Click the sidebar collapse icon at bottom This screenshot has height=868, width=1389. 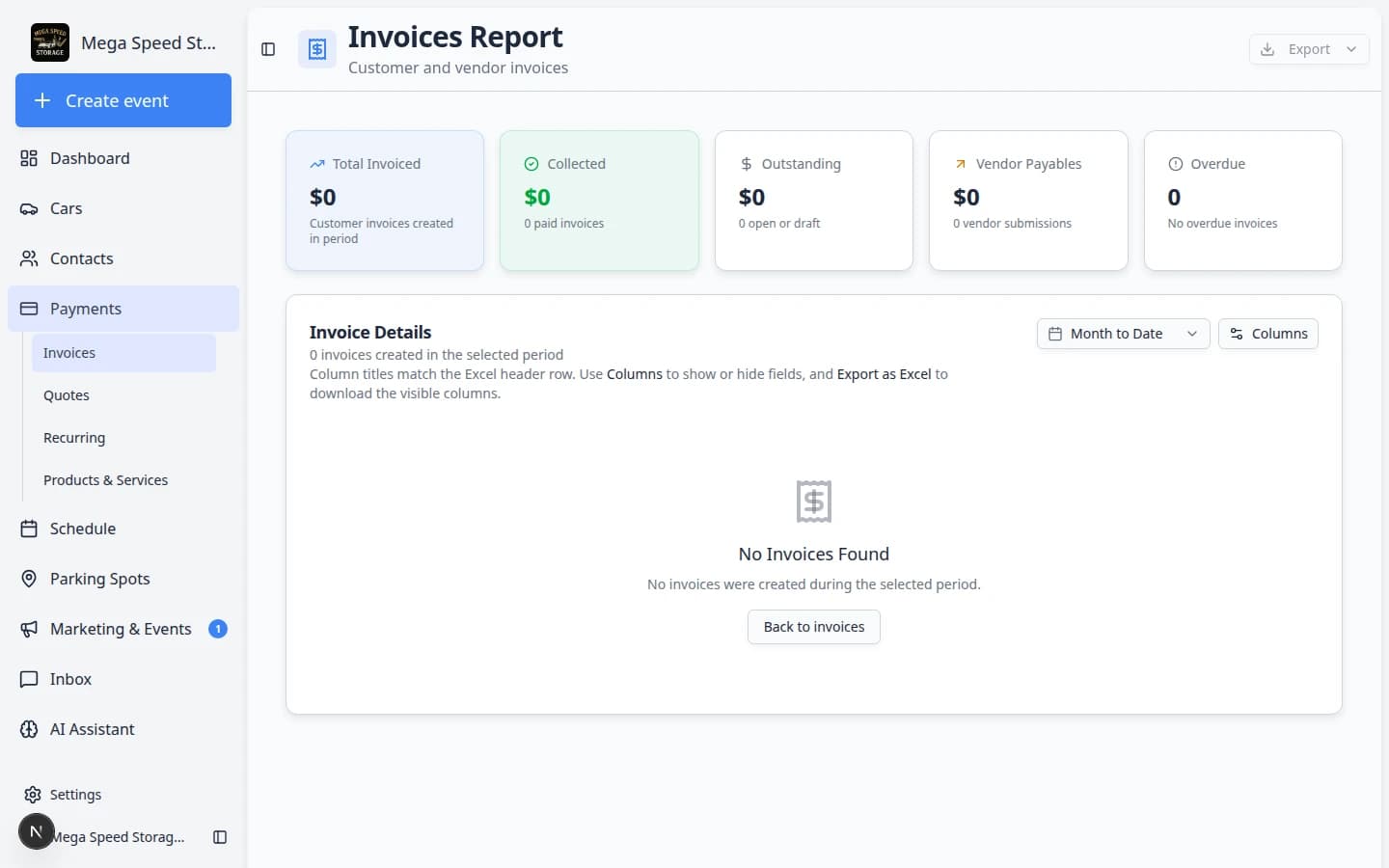click(220, 837)
